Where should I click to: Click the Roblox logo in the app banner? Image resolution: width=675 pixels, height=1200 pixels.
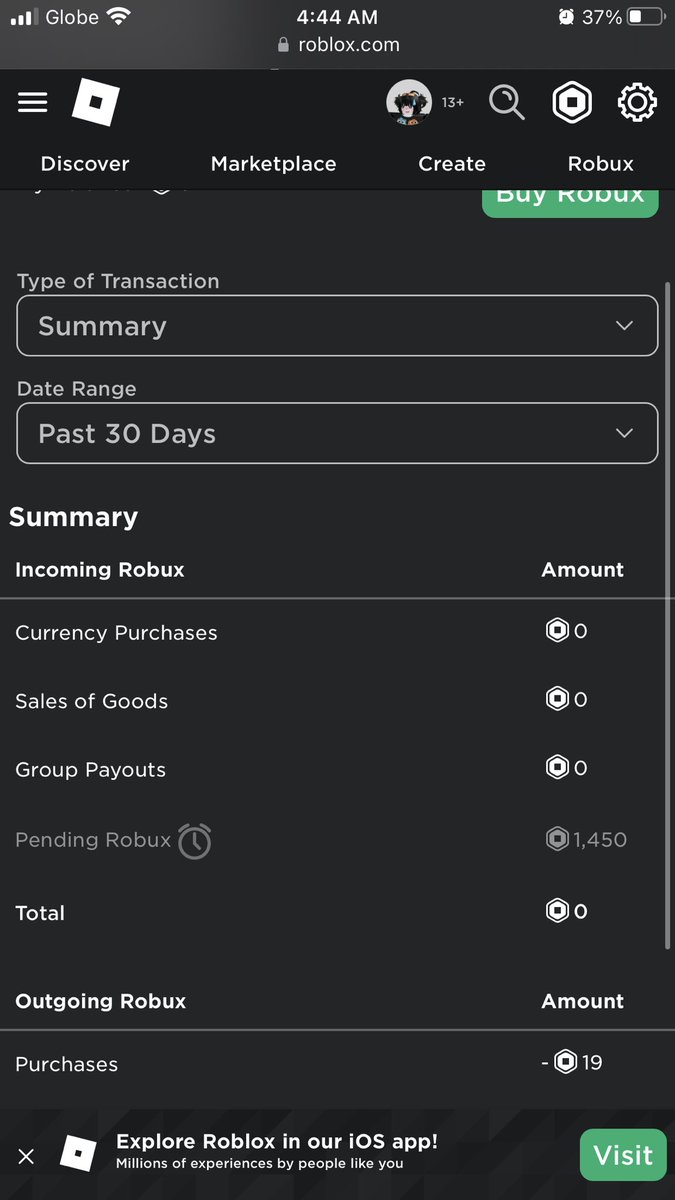coord(78,1154)
